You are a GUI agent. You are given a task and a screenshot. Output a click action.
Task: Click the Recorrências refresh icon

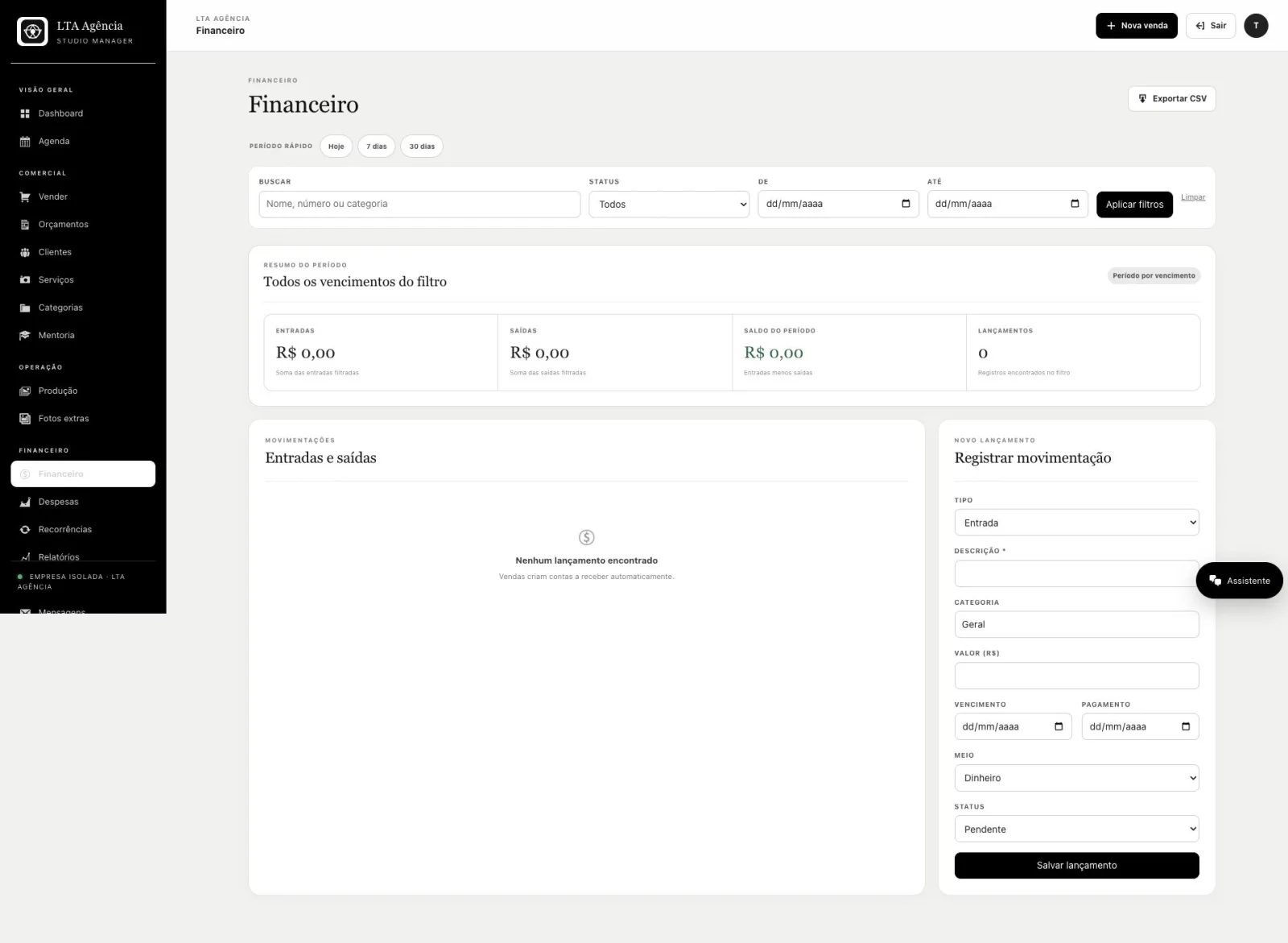pyautogui.click(x=25, y=530)
